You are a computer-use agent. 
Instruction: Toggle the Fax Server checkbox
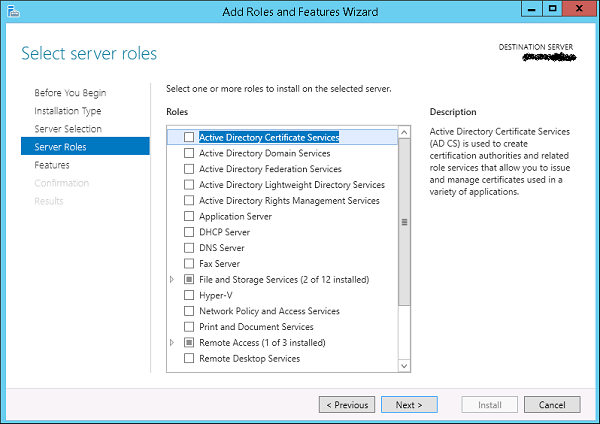coord(189,264)
